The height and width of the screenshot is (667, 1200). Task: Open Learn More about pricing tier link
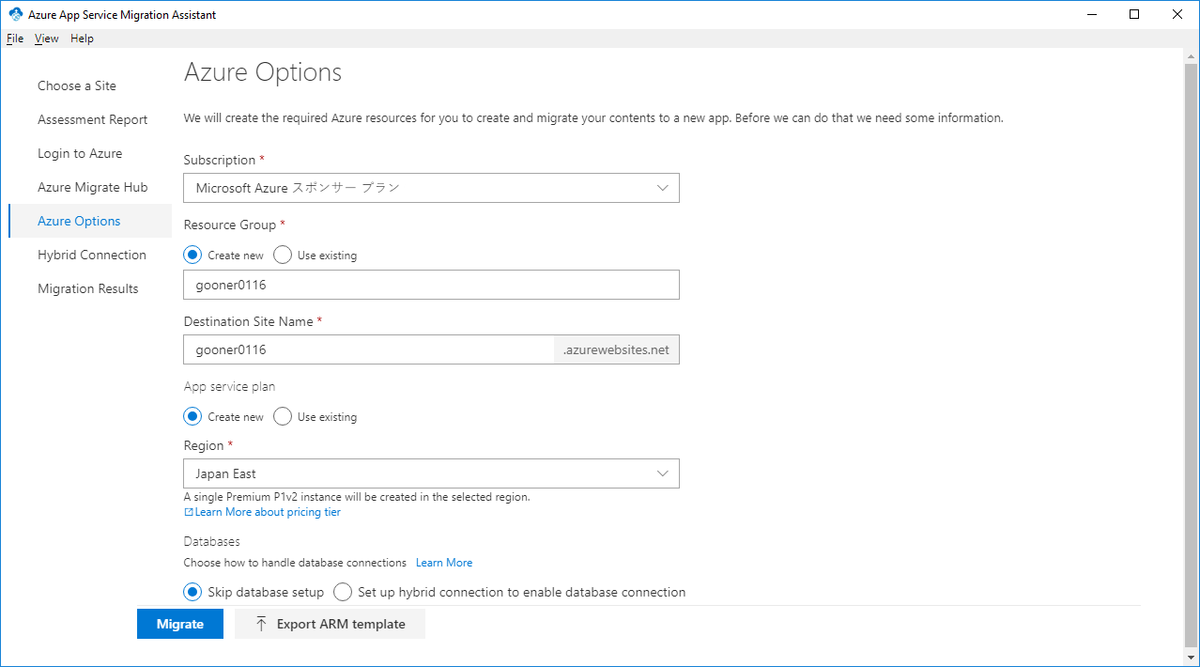click(x=267, y=512)
